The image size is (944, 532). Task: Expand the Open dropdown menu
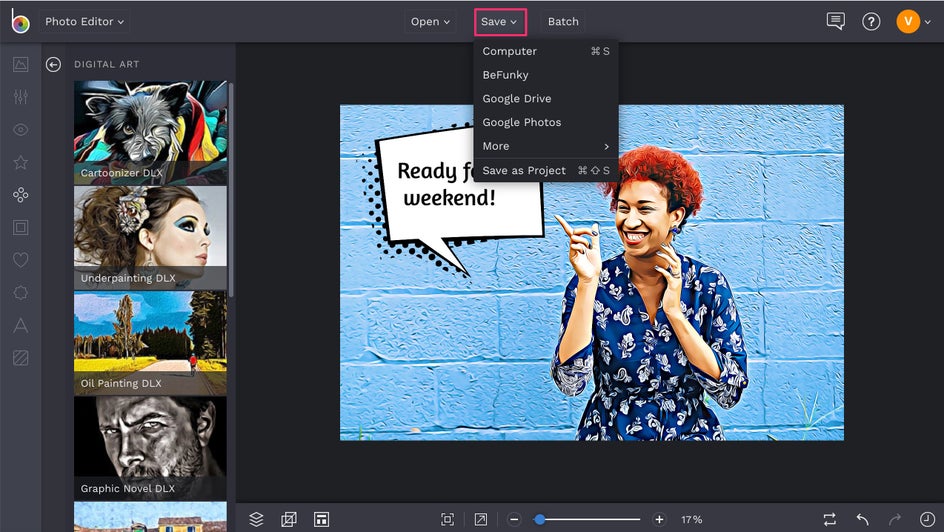tap(430, 21)
